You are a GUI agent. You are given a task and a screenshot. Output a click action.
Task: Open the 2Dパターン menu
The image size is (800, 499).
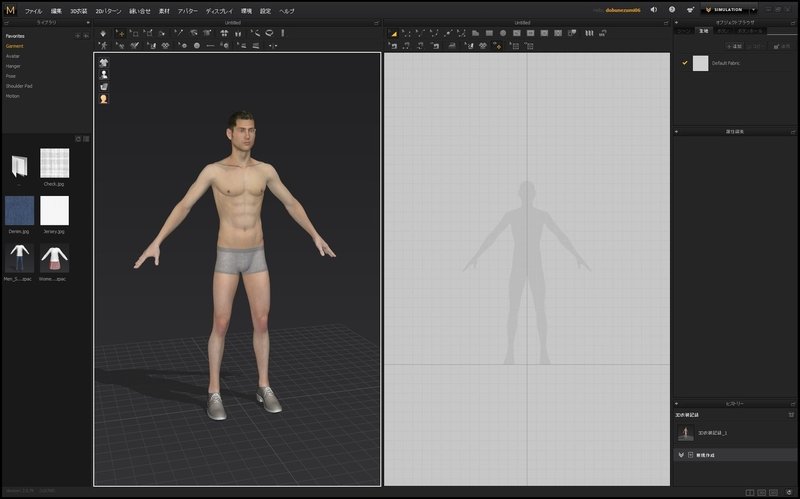click(x=108, y=11)
